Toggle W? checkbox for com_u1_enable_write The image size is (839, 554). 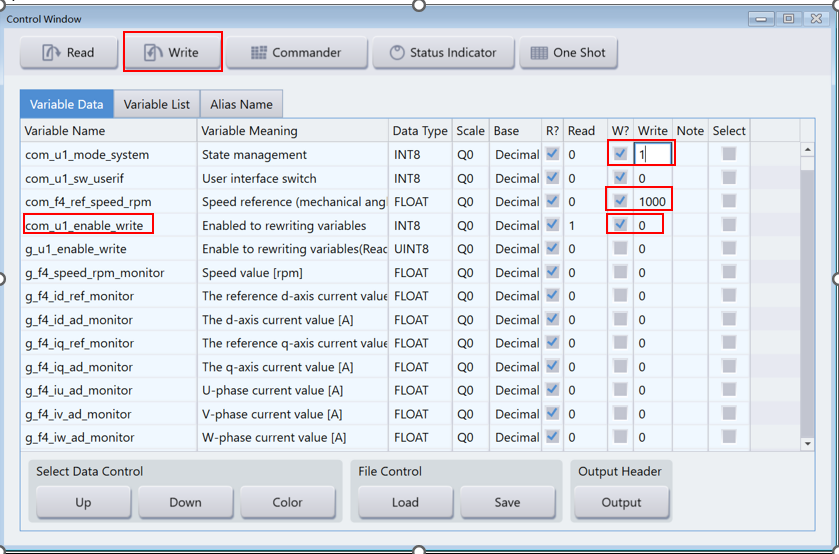(620, 225)
